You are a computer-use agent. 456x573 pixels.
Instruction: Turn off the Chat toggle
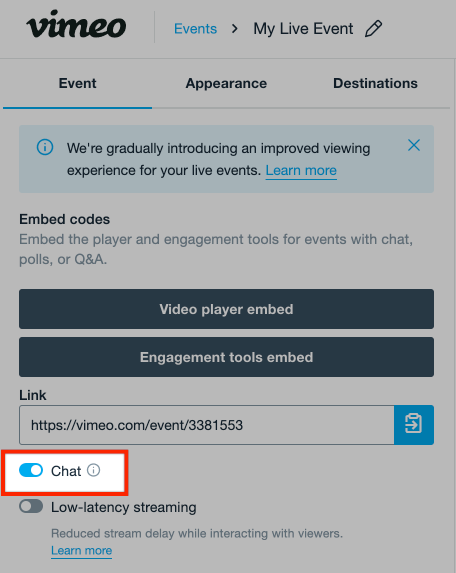pyautogui.click(x=31, y=470)
